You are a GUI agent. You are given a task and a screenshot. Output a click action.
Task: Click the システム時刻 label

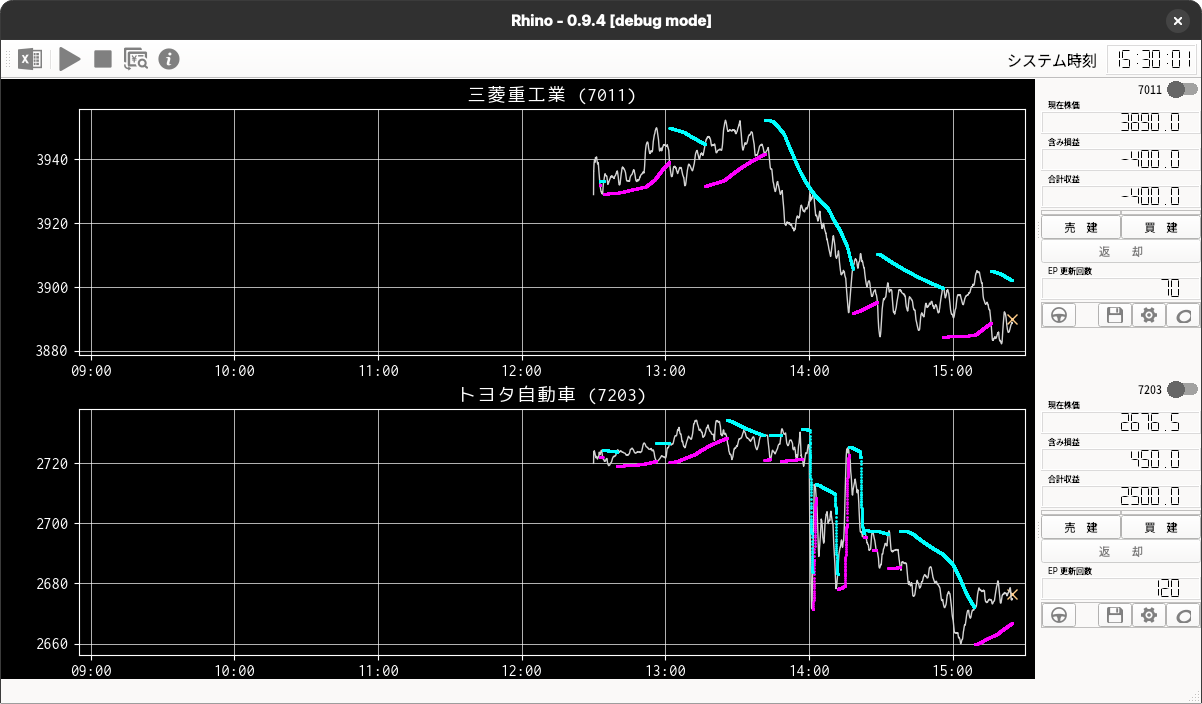(1053, 60)
